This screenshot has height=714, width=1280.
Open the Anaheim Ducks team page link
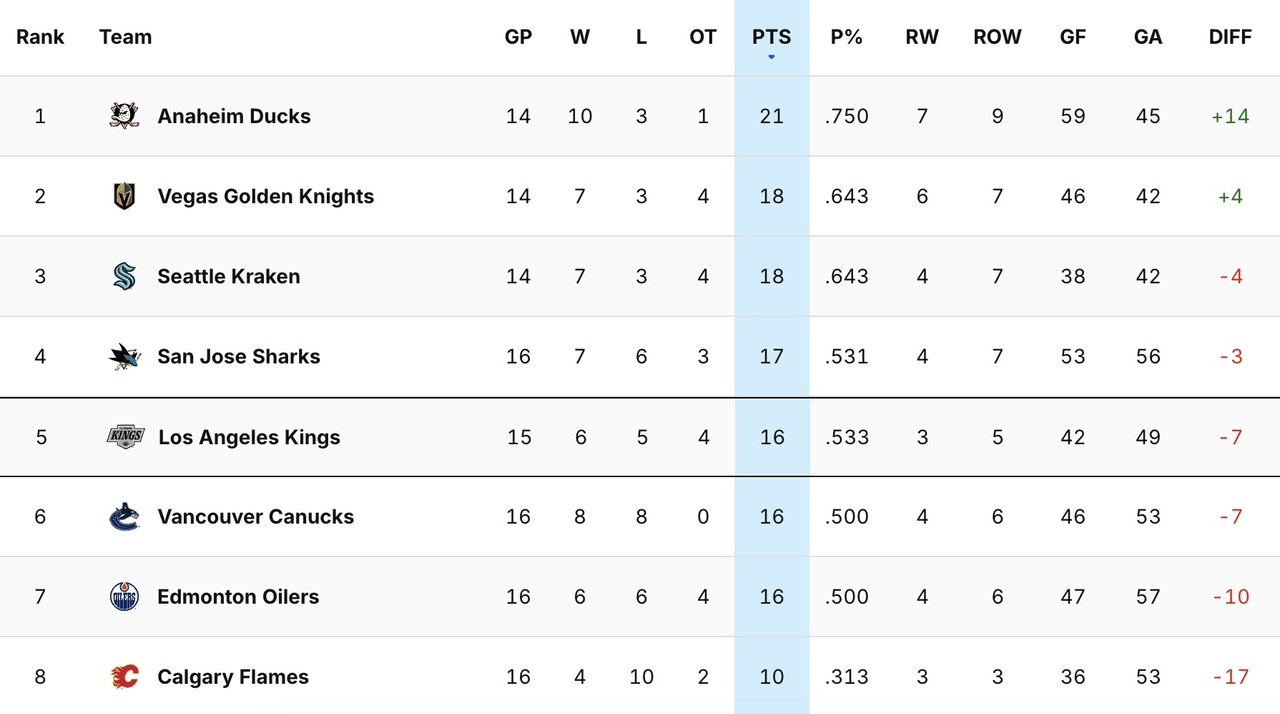[x=234, y=115]
